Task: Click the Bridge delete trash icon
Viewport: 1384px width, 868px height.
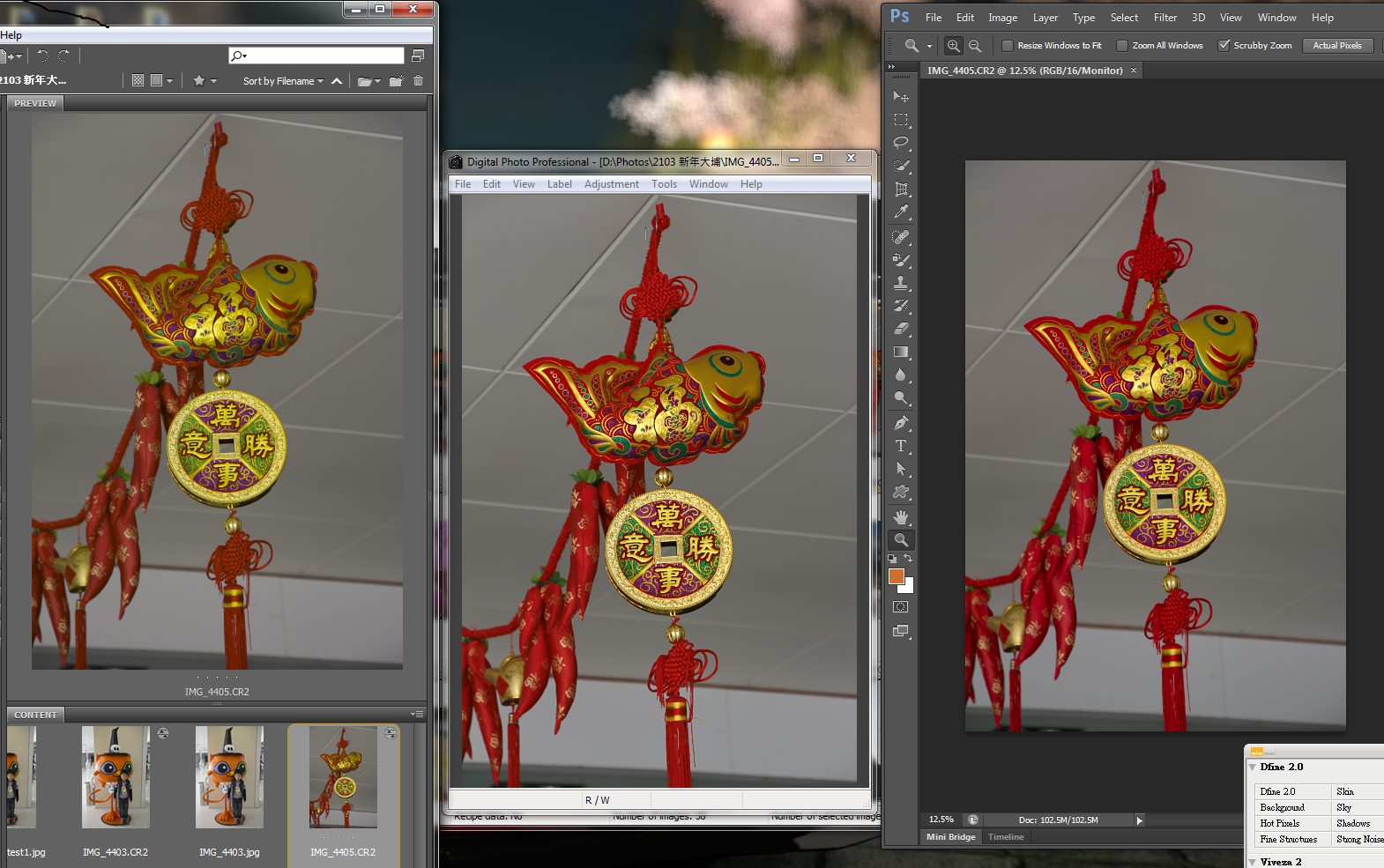Action: click(418, 80)
